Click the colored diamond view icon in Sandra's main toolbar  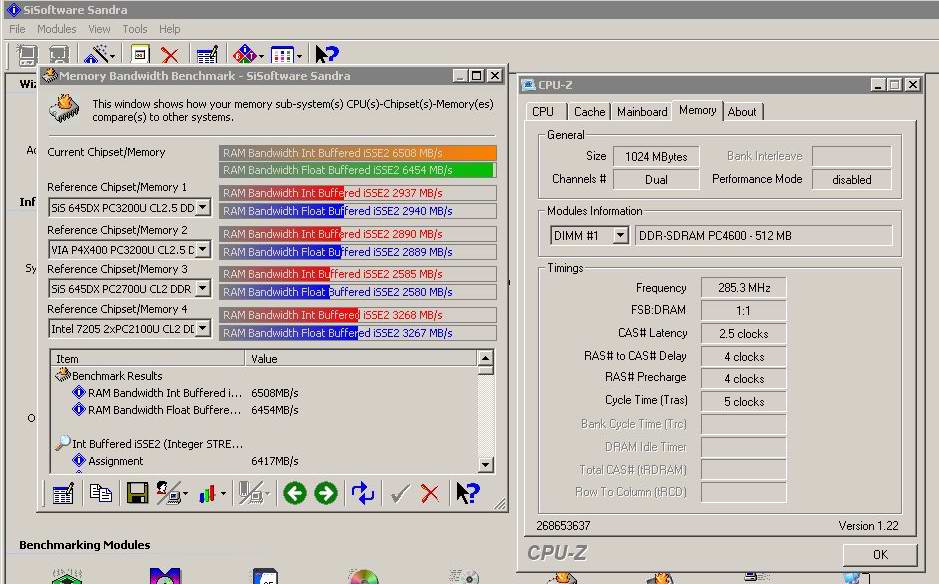click(x=245, y=55)
